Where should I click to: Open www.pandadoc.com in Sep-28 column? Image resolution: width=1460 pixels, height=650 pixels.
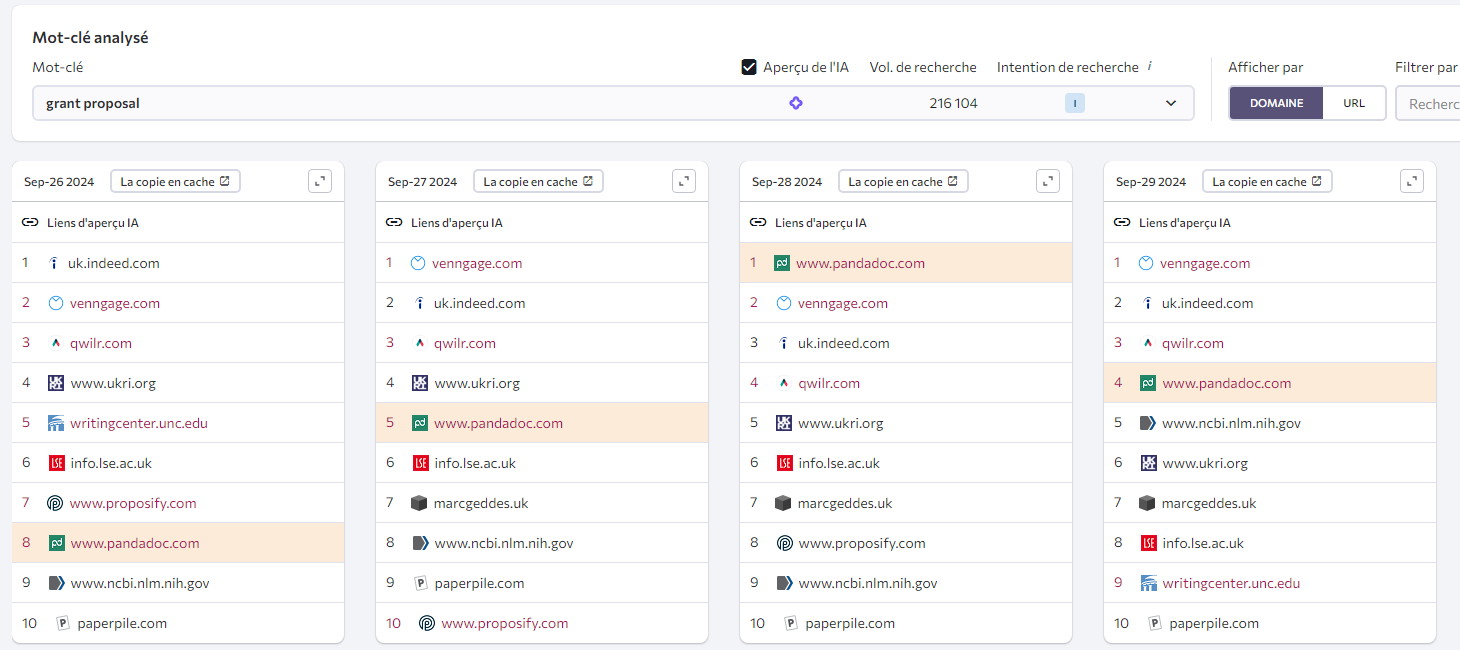[x=861, y=263]
